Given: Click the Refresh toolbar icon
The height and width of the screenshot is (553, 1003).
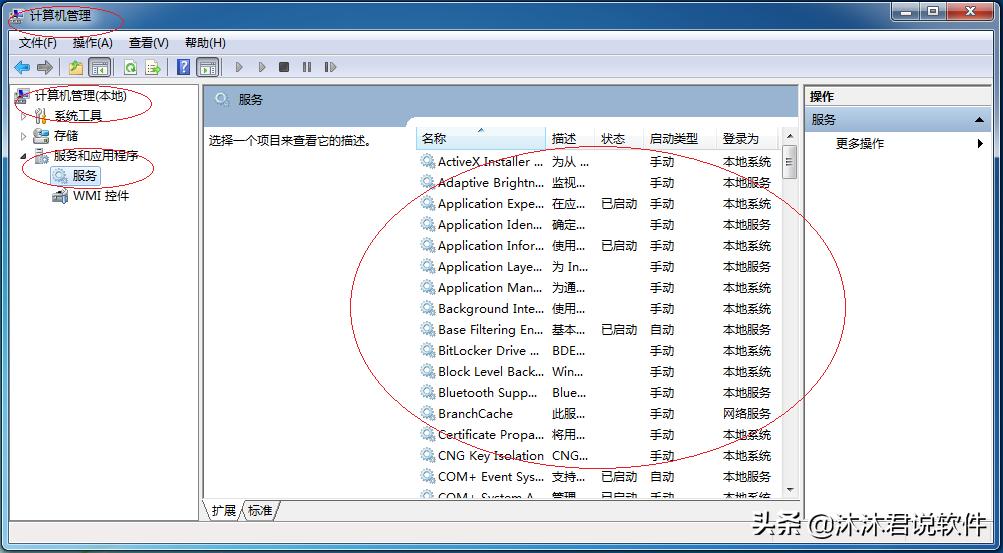Looking at the screenshot, I should coord(130,67).
